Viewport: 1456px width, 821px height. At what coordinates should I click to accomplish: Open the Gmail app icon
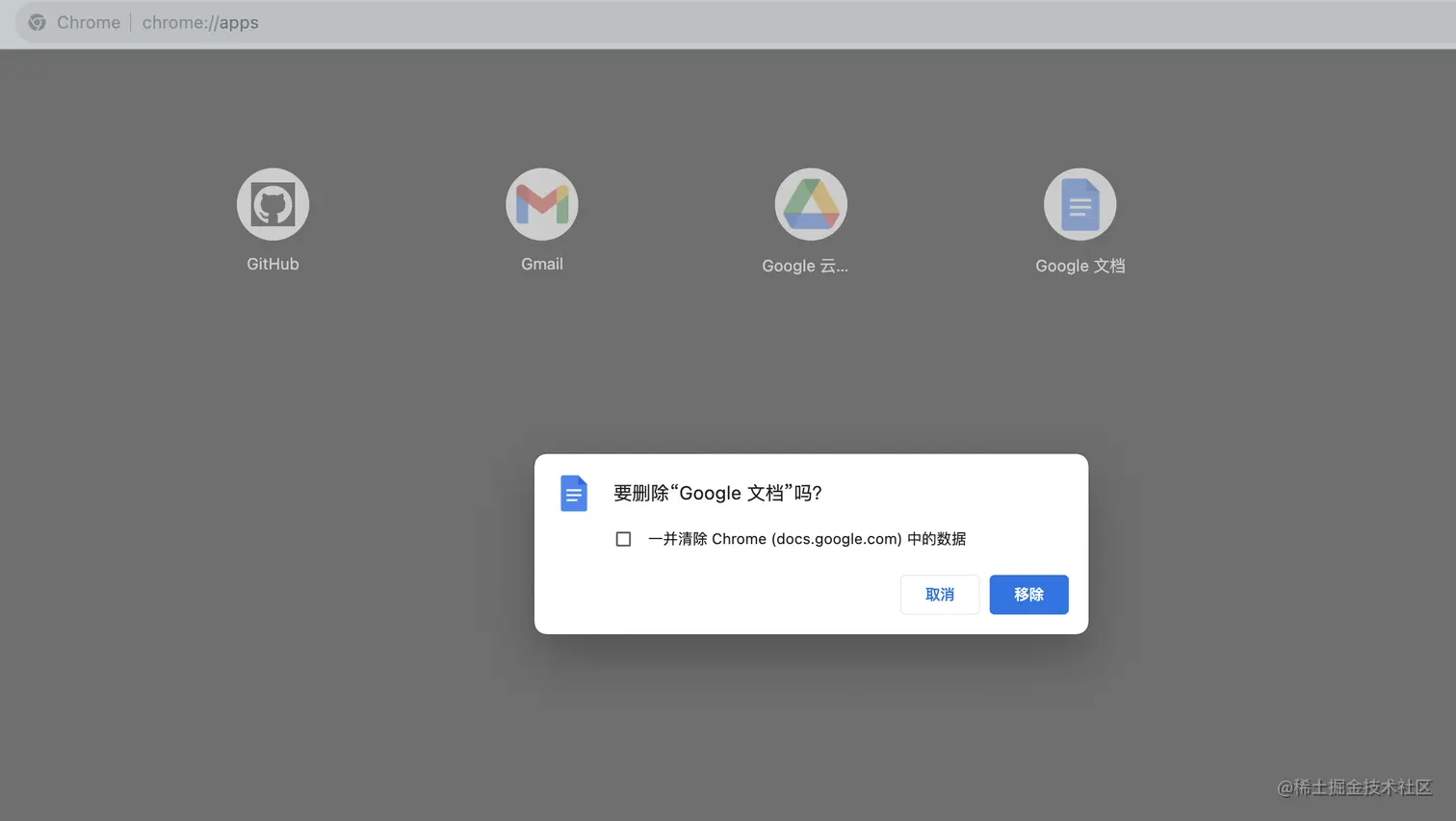pyautogui.click(x=542, y=204)
